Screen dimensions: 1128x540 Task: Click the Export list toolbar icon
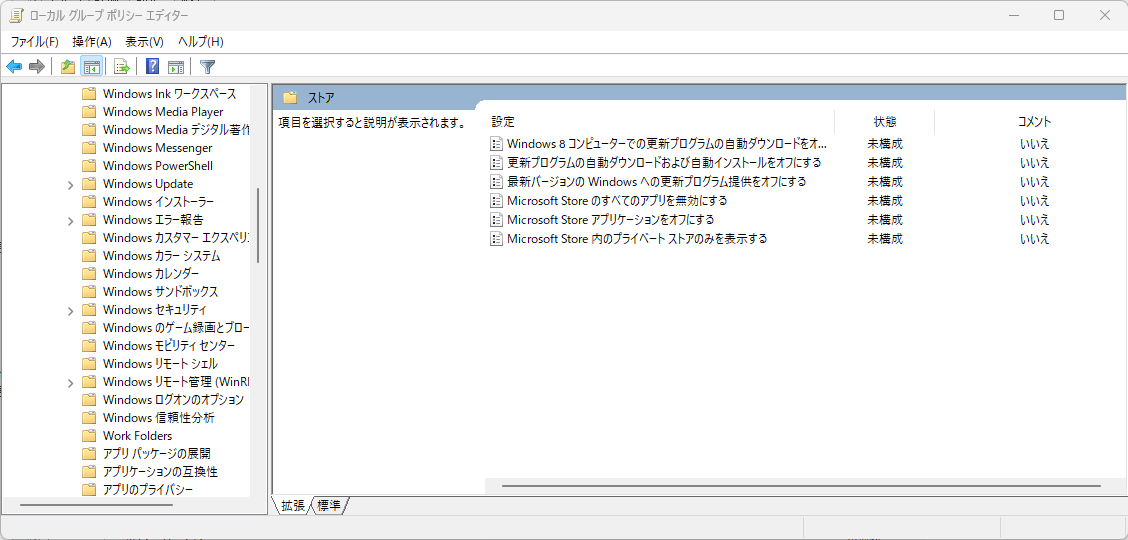(122, 67)
